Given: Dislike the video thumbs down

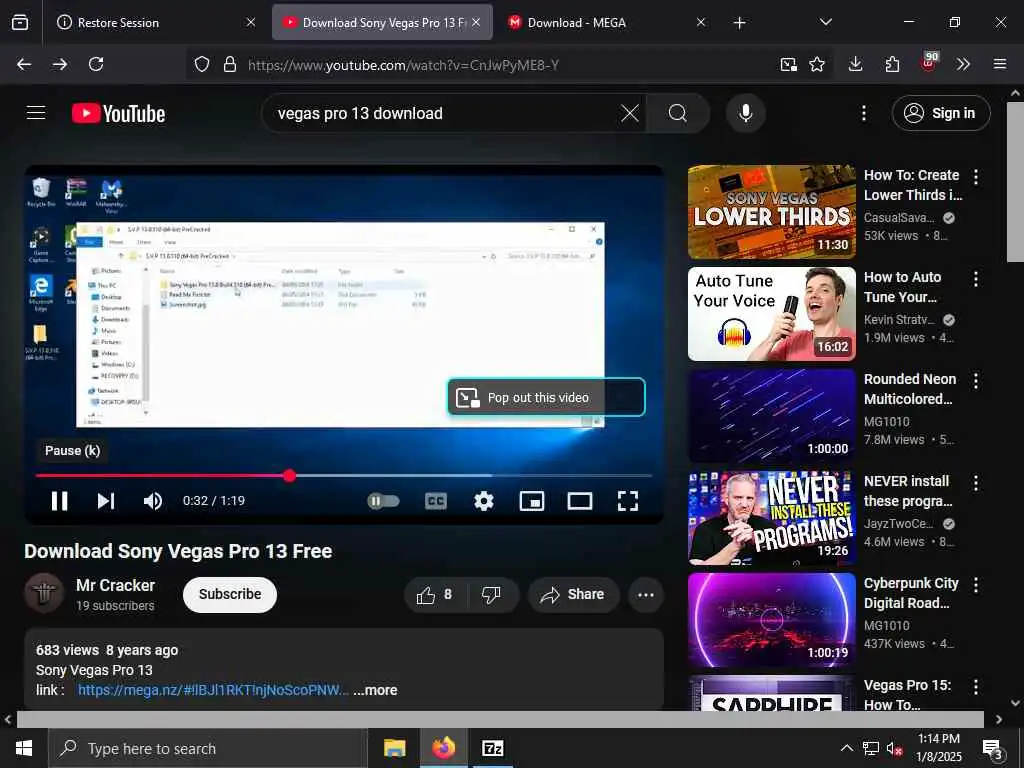Looking at the screenshot, I should click(492, 594).
